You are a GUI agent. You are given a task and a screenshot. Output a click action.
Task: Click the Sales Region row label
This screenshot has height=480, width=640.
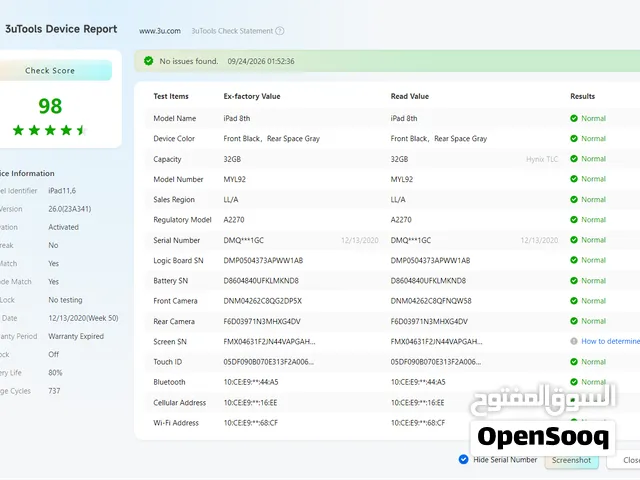pos(174,200)
